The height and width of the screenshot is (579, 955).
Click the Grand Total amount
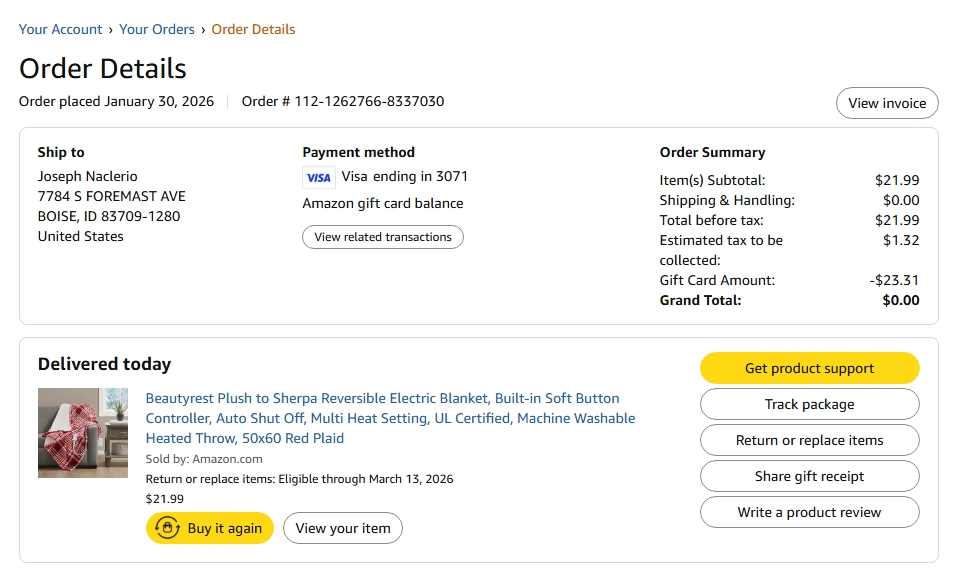901,300
